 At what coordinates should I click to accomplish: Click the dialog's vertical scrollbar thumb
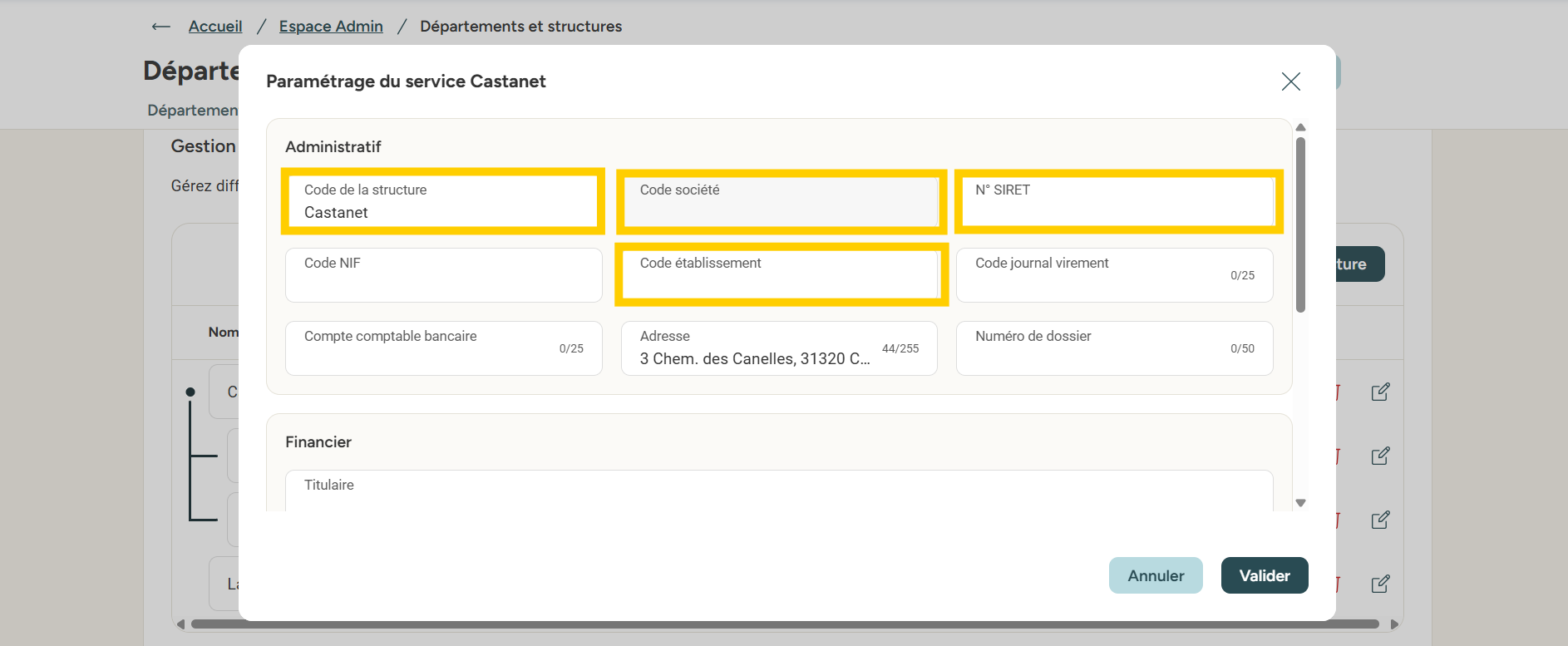[1301, 224]
